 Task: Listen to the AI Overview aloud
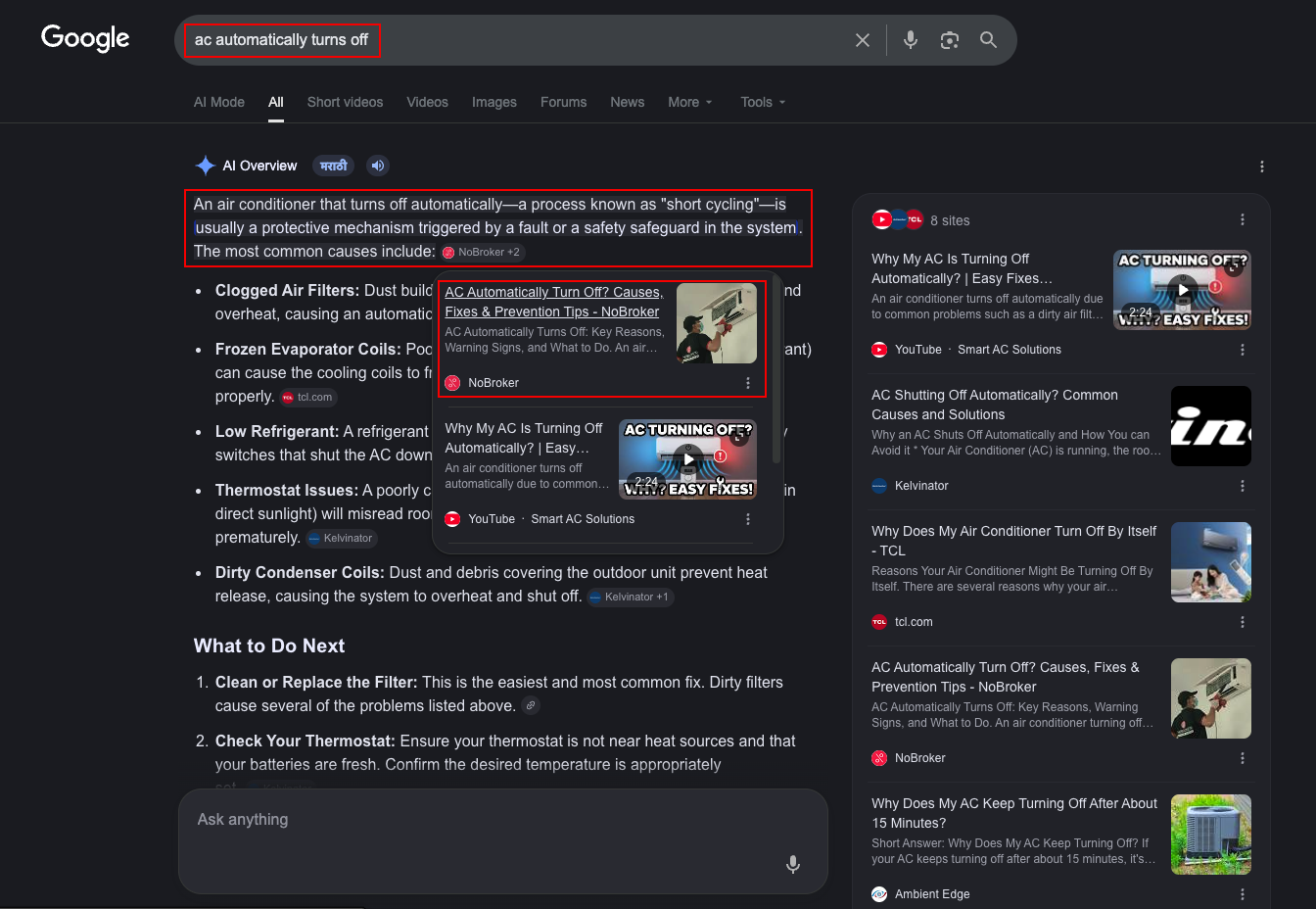tap(378, 166)
